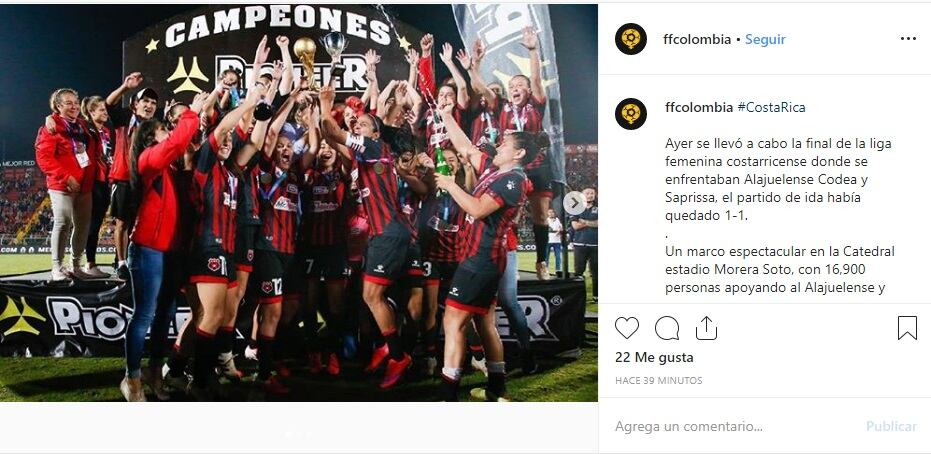Click the Campeones banner in the photo
This screenshot has width=931, height=454.
pyautogui.click(x=277, y=28)
